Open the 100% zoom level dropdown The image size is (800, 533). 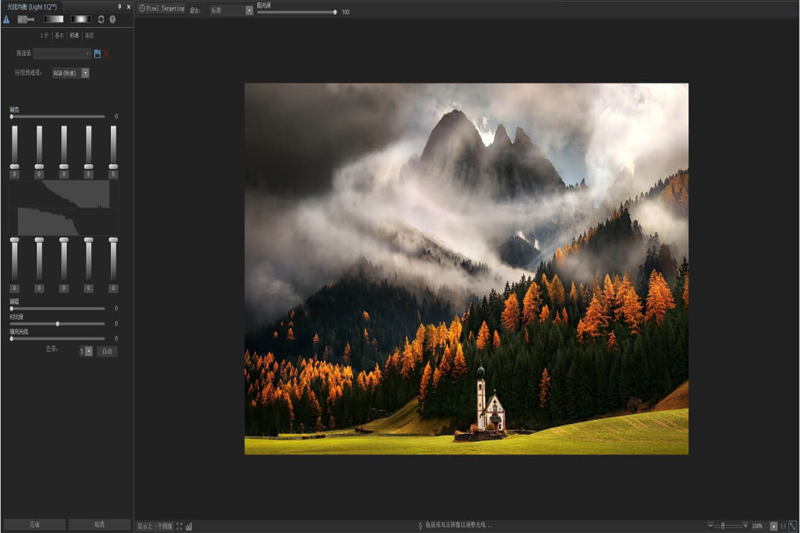774,526
